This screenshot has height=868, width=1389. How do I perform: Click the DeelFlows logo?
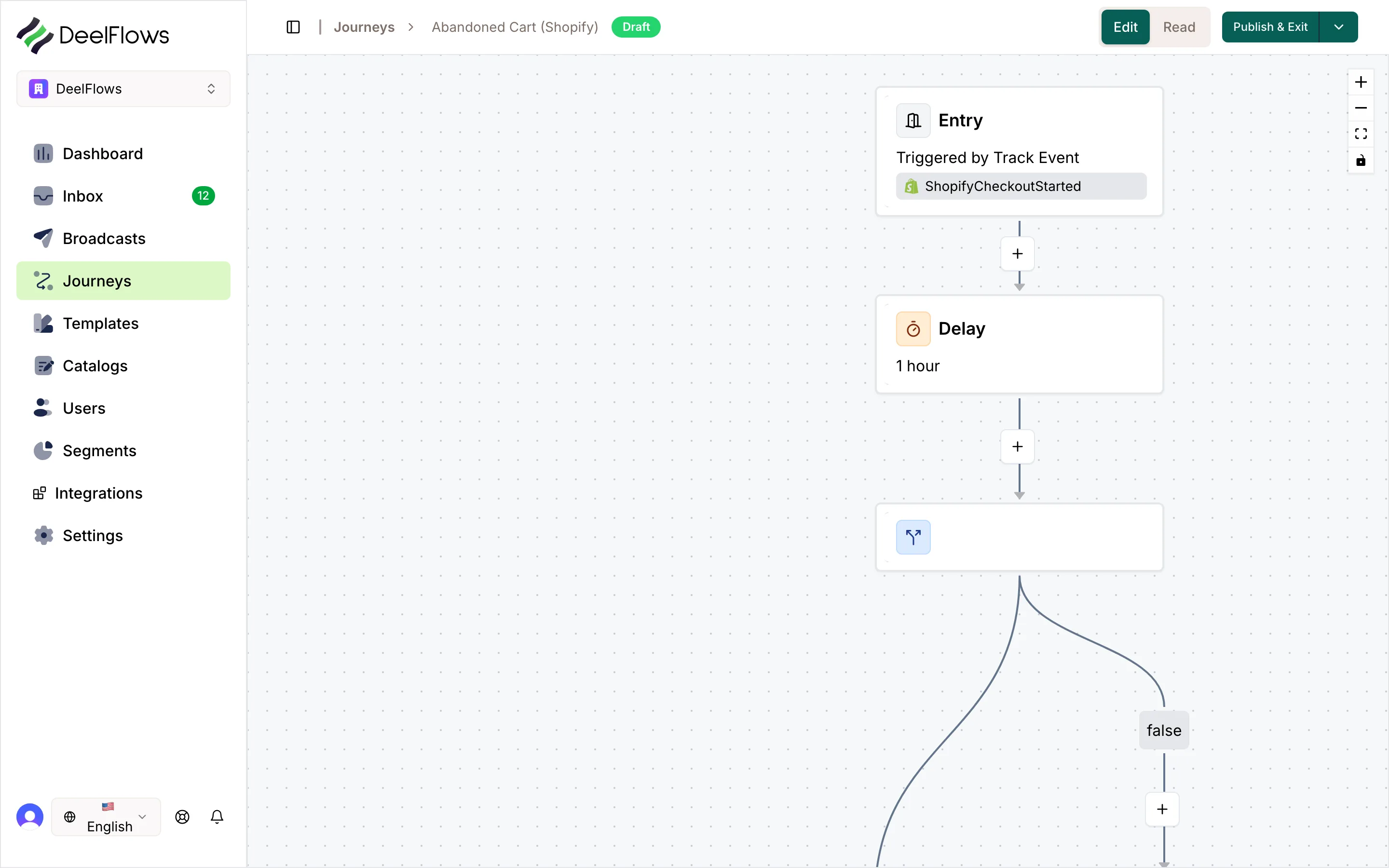point(93,35)
